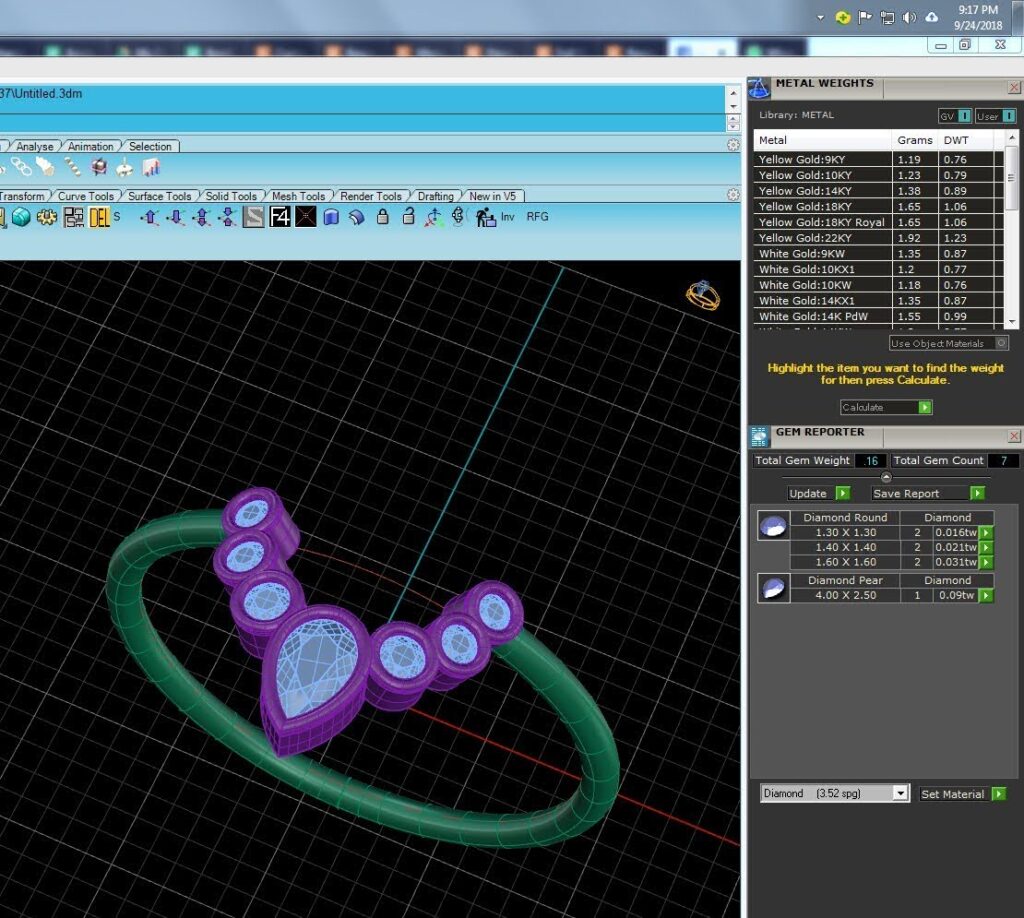Click the Gem Reporter panel icon
Screen dimensions: 1024x918
click(759, 435)
